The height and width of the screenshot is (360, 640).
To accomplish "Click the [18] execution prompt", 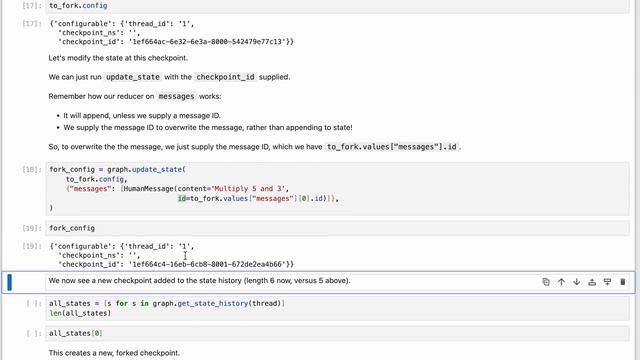I will [x=32, y=169].
